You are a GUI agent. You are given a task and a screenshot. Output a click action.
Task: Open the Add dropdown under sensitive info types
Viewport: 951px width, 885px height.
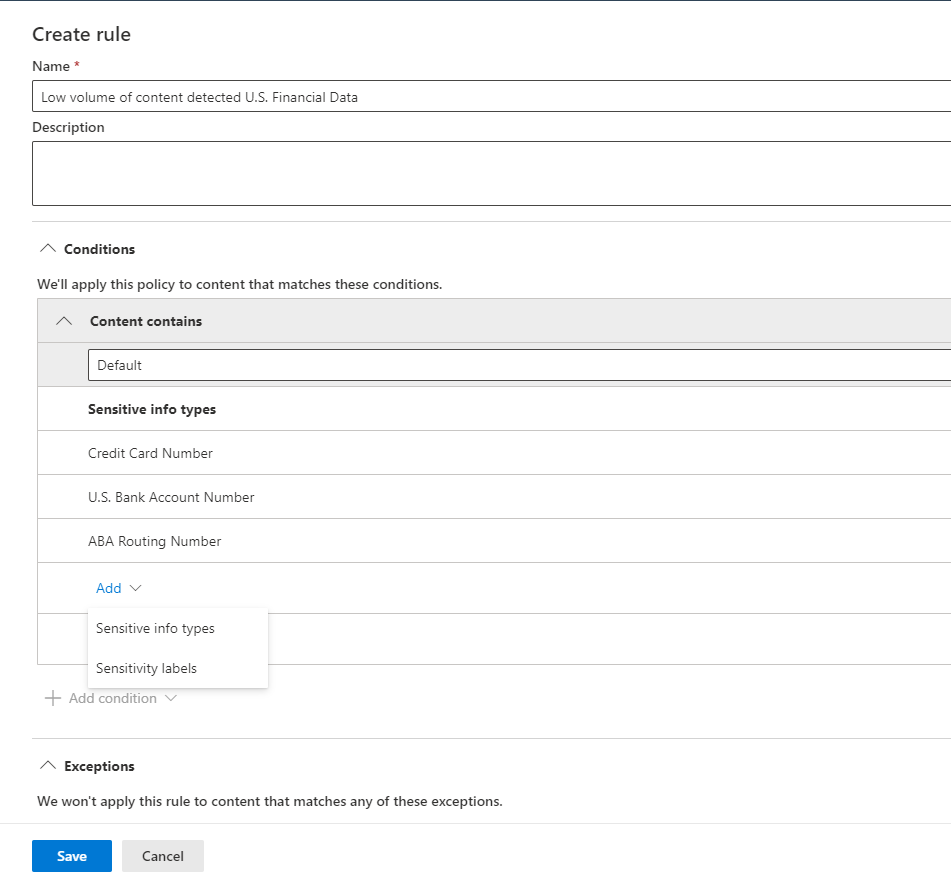(106, 588)
